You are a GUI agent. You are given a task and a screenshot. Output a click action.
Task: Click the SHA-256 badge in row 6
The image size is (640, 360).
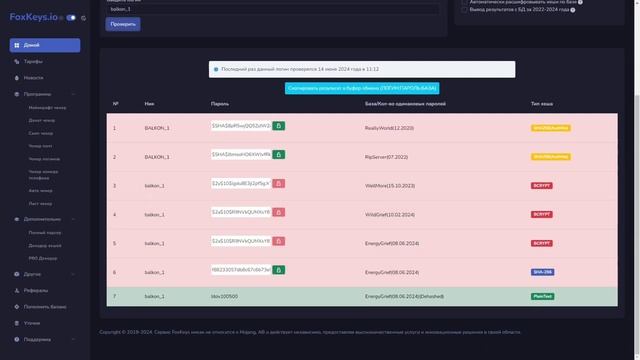point(542,272)
